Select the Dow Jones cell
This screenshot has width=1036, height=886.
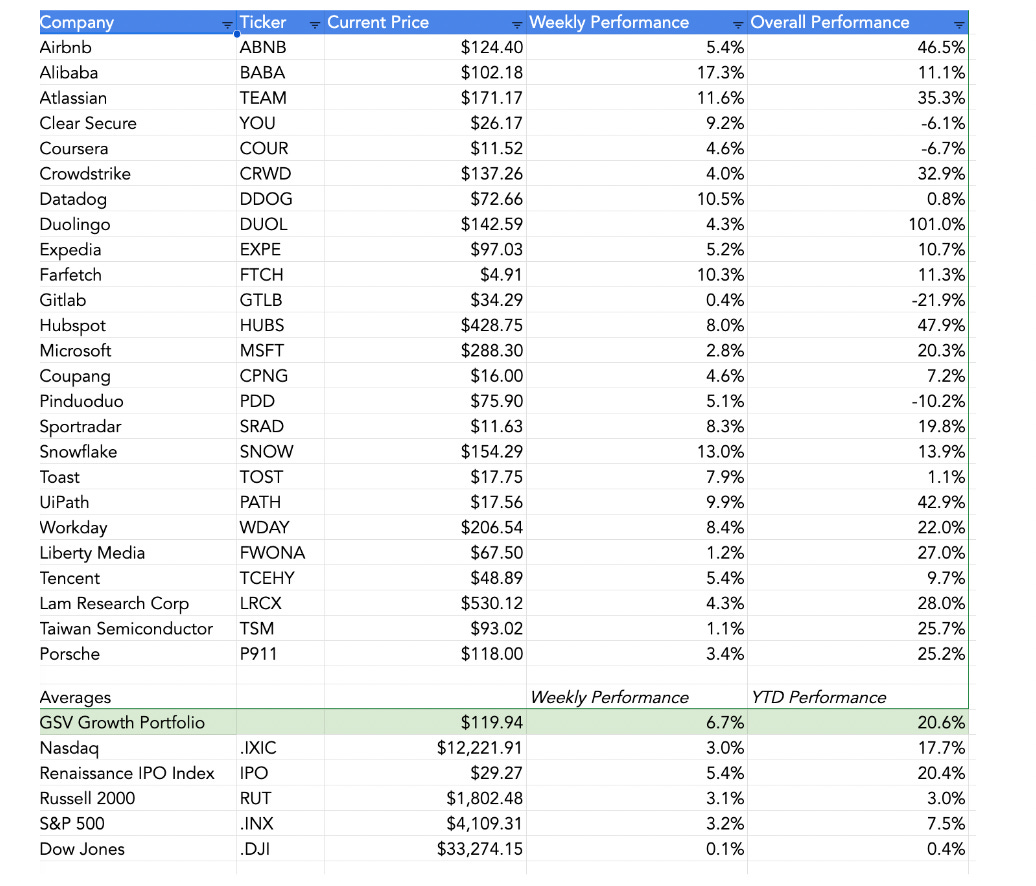(137, 849)
